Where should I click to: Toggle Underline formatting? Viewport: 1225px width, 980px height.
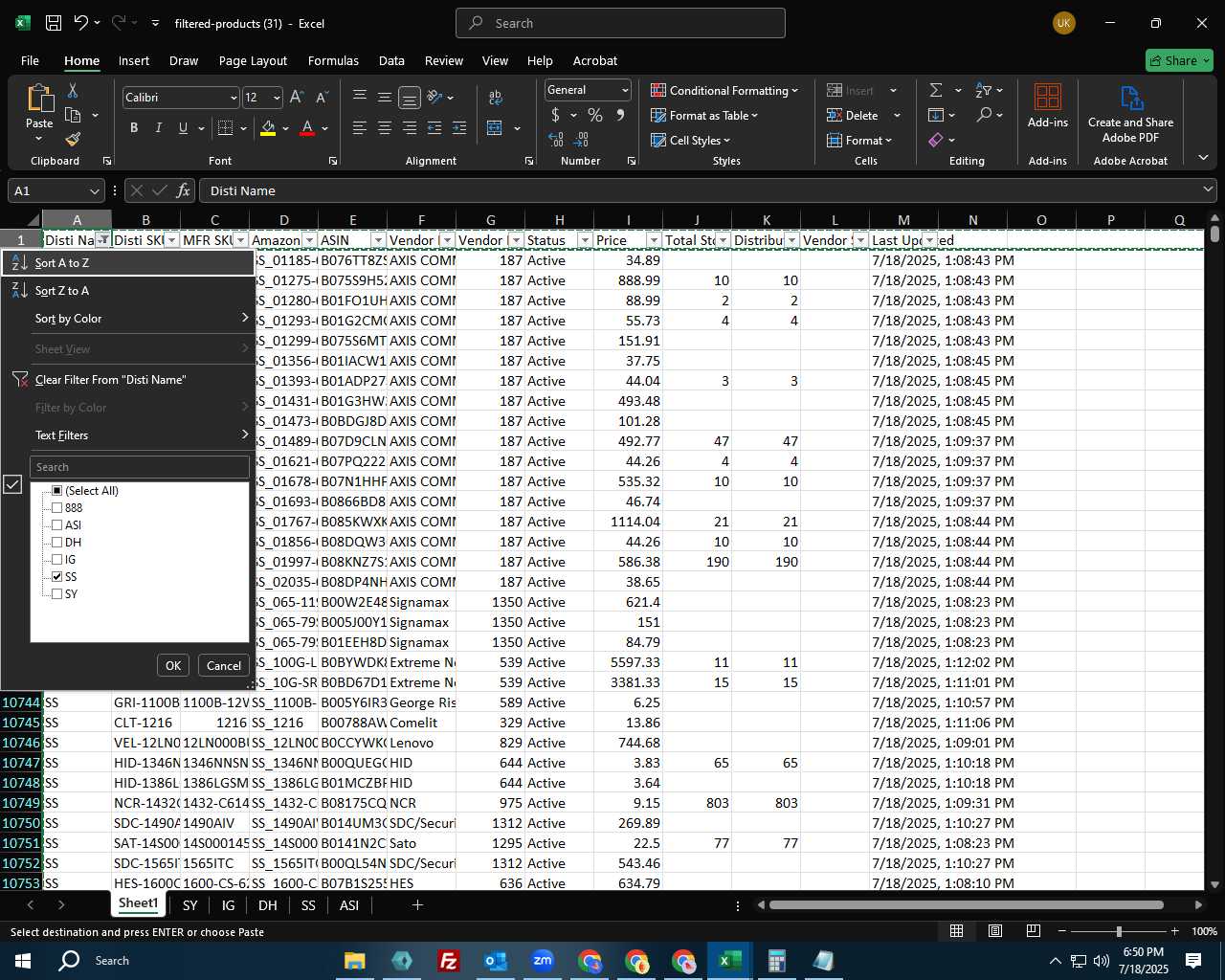(x=183, y=127)
